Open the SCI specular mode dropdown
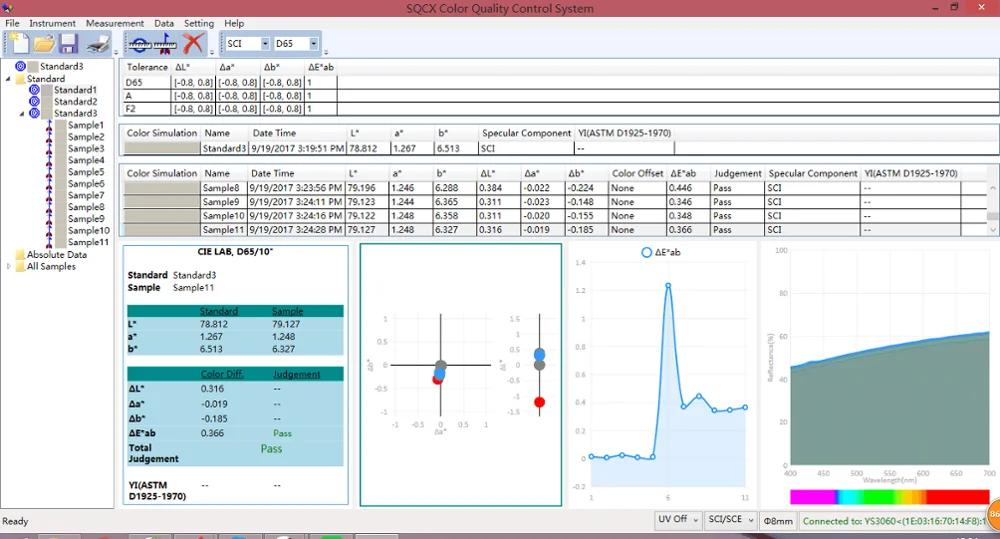1000x539 pixels. 265,44
